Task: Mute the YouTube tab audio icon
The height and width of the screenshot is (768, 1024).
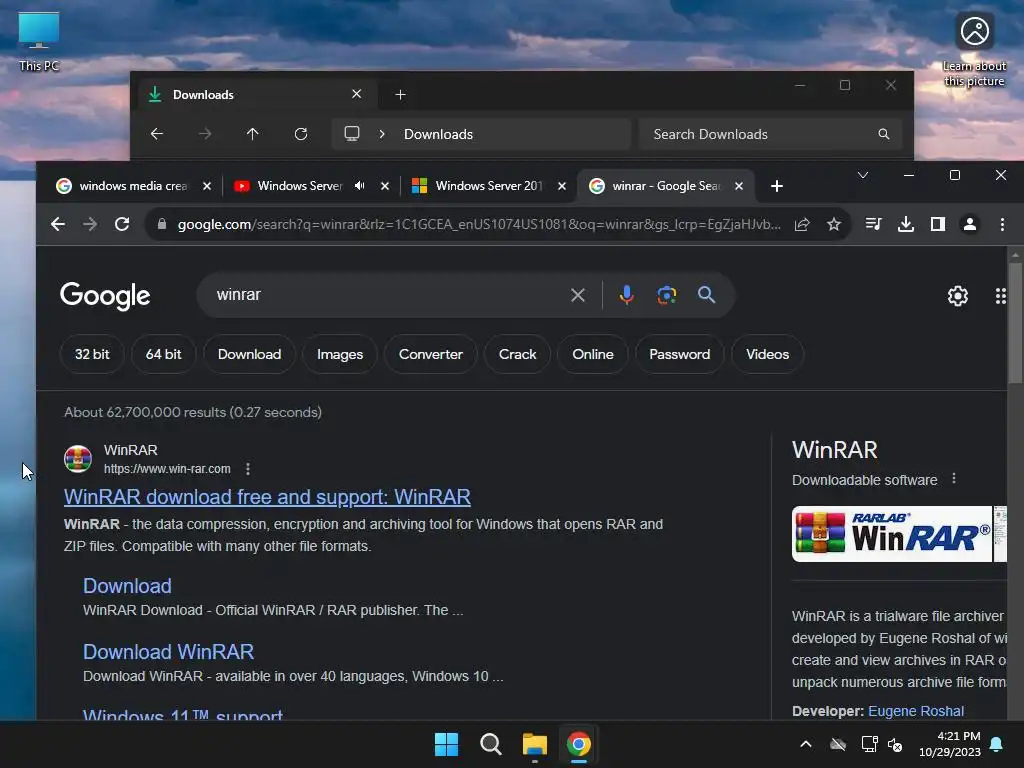Action: 360,186
